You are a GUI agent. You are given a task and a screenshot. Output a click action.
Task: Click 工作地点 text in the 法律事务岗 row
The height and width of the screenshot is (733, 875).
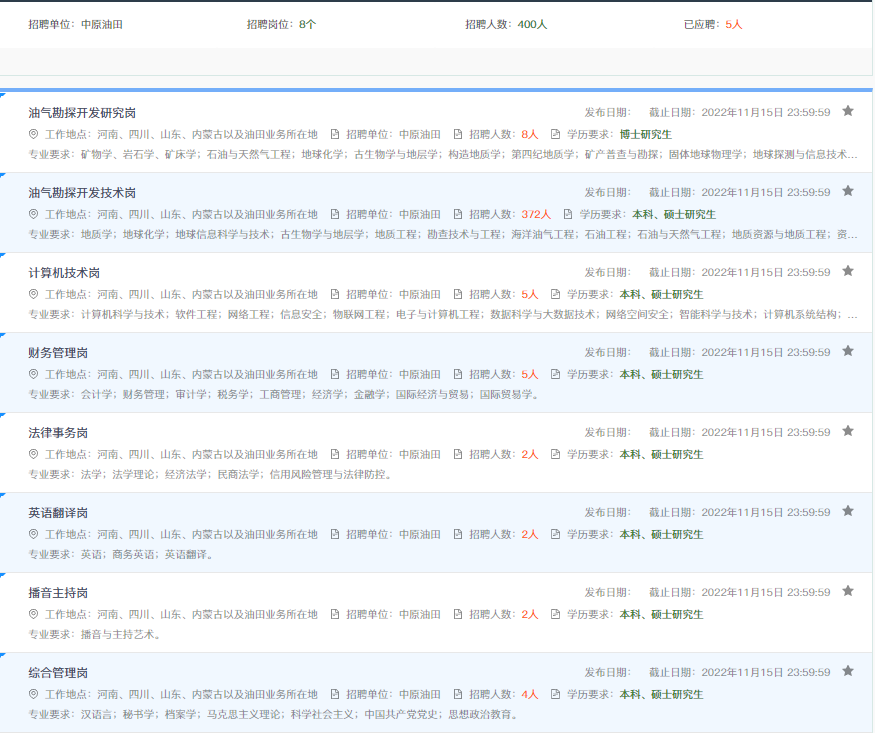coord(181,454)
